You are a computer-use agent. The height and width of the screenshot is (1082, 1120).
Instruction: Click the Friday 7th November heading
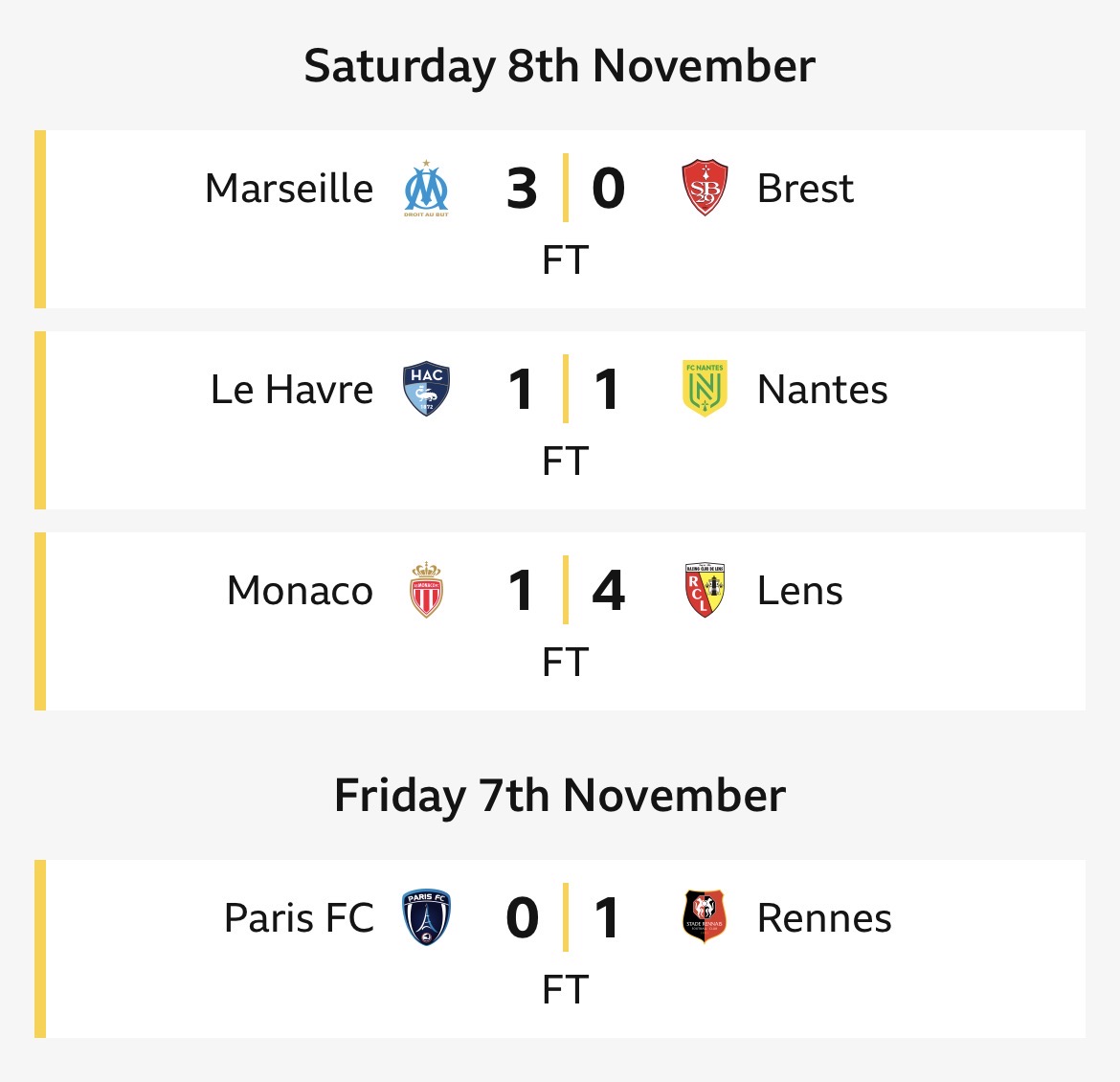560,796
